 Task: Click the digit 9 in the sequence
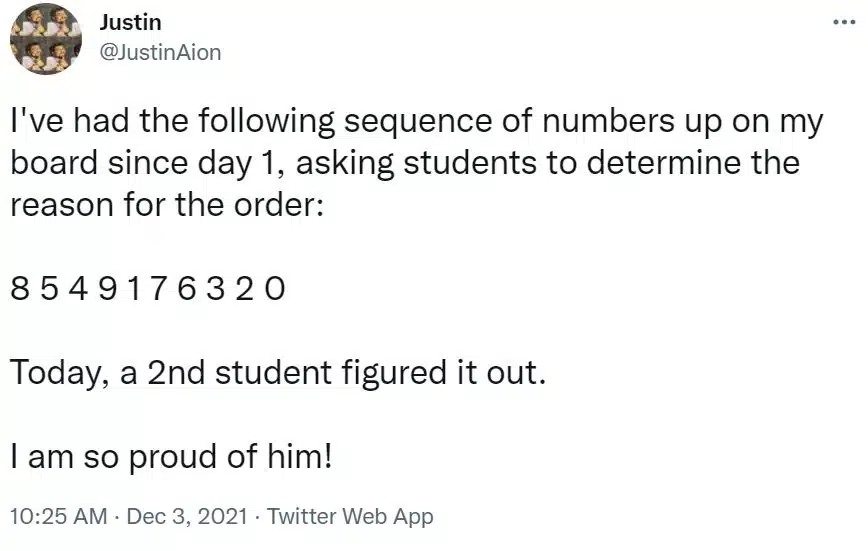click(x=107, y=289)
